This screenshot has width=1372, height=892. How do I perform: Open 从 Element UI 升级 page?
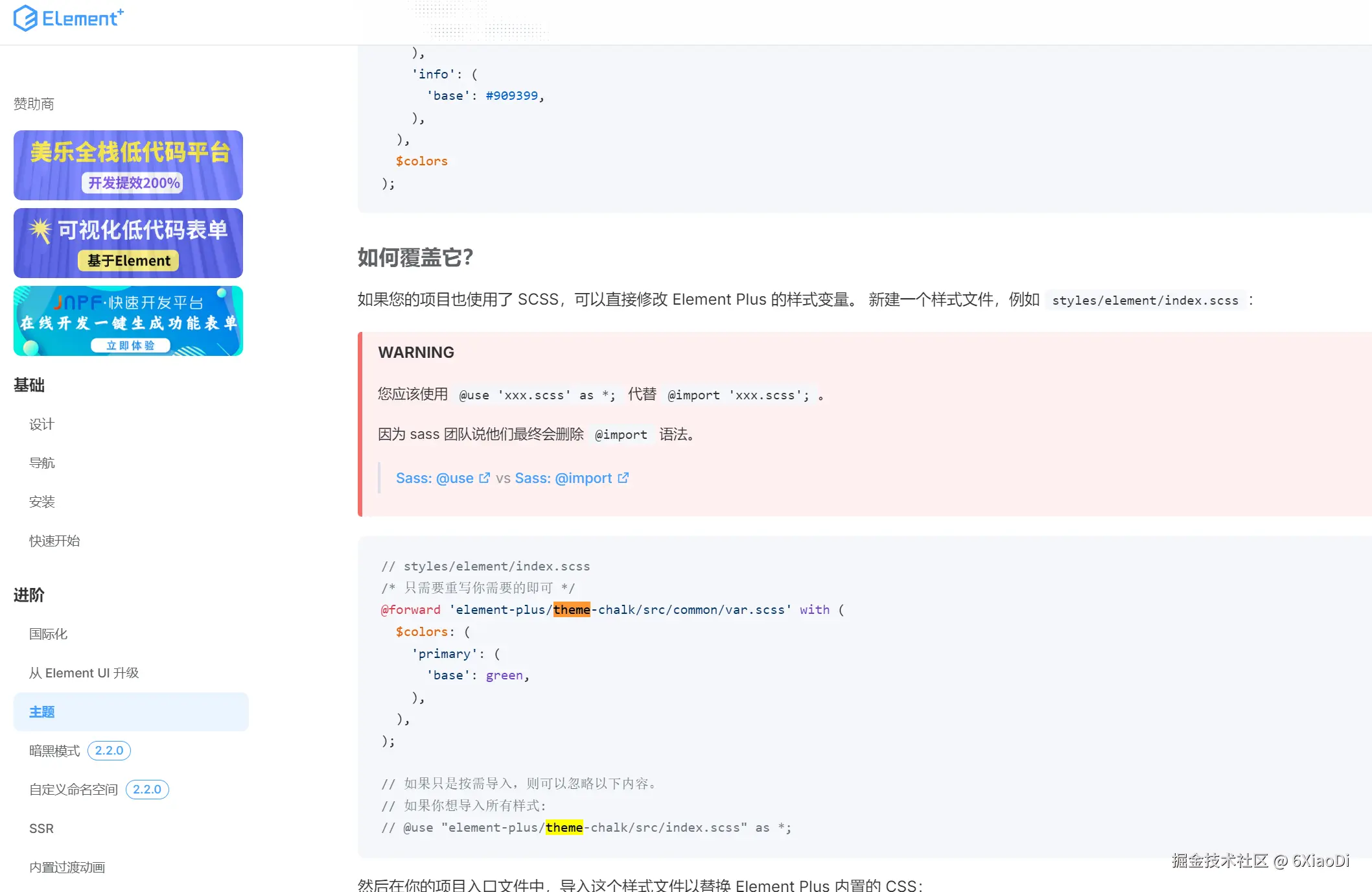pos(84,673)
